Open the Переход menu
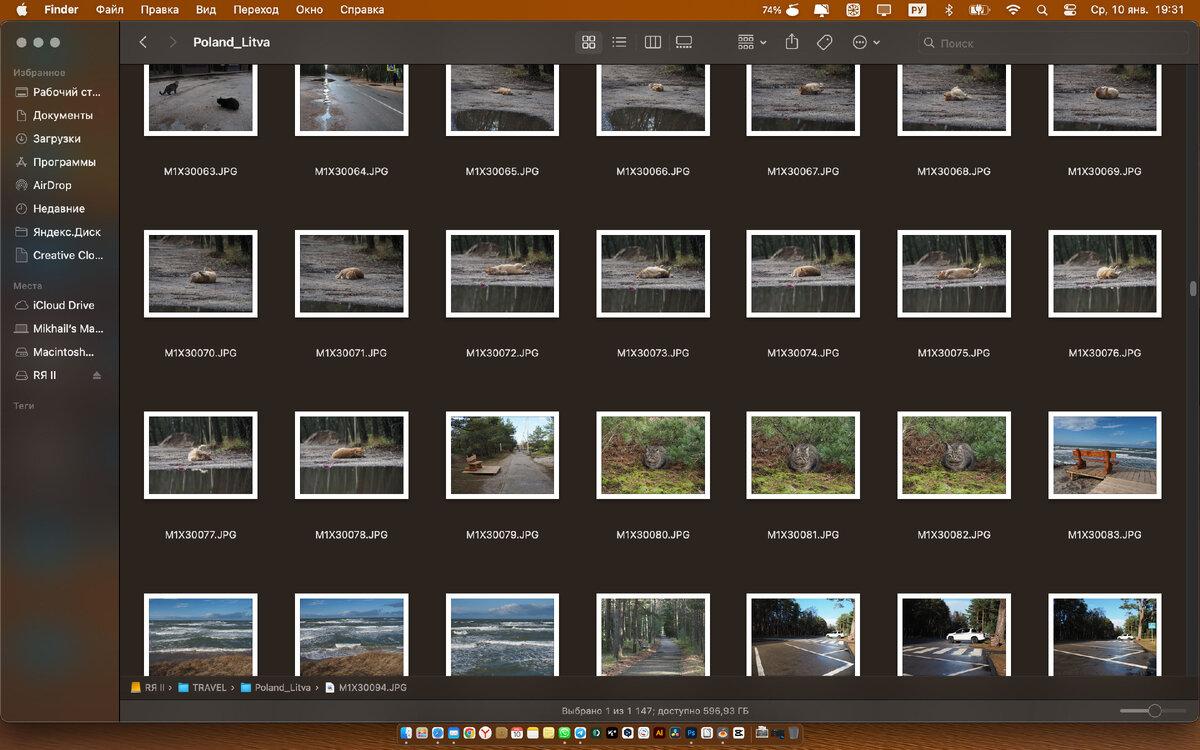 (256, 10)
